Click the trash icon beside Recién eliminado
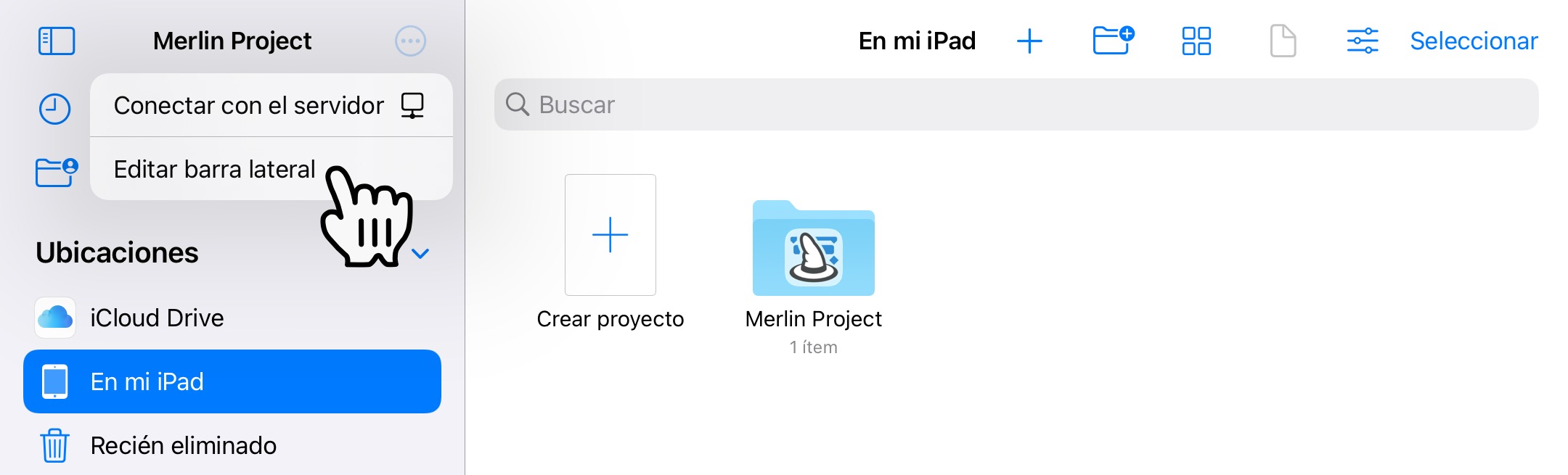Screen dimensions: 1568x475 54,445
